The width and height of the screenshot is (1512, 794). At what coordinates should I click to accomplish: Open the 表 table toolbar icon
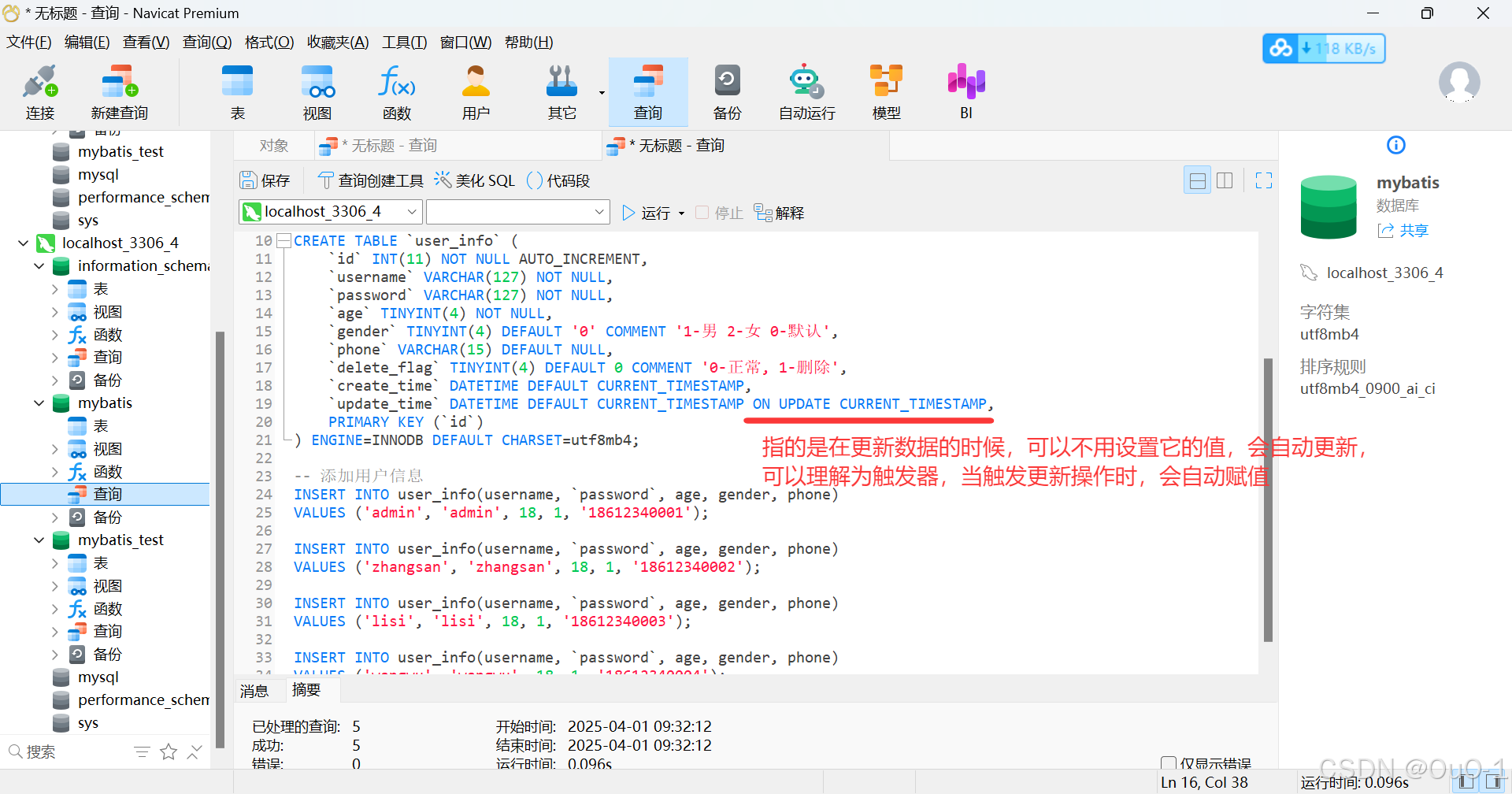coord(237,92)
